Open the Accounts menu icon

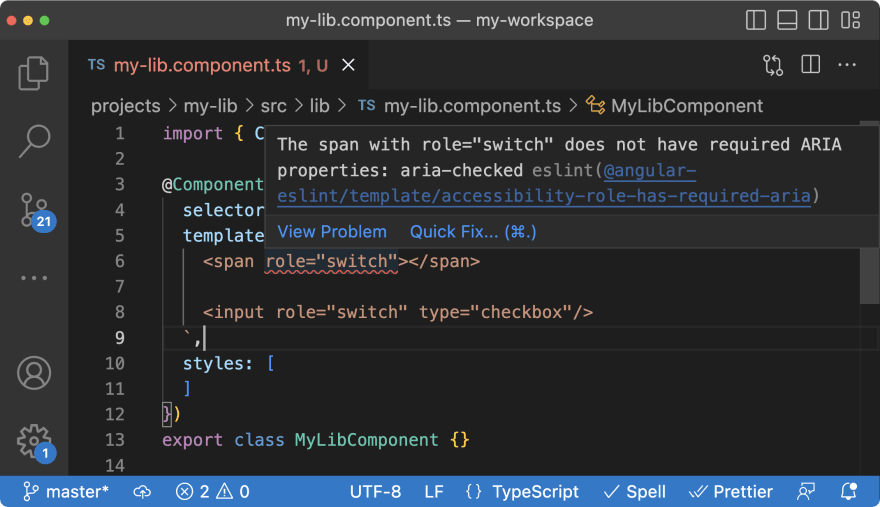point(34,373)
